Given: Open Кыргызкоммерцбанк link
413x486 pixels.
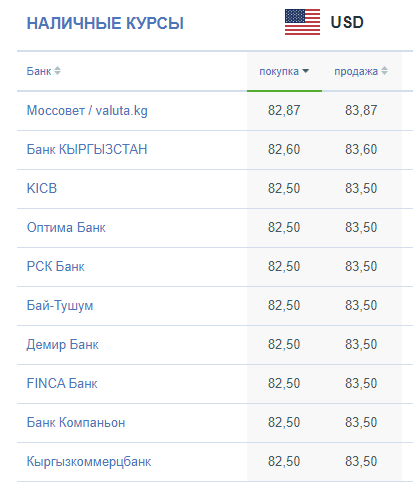Looking at the screenshot, I should [89, 462].
